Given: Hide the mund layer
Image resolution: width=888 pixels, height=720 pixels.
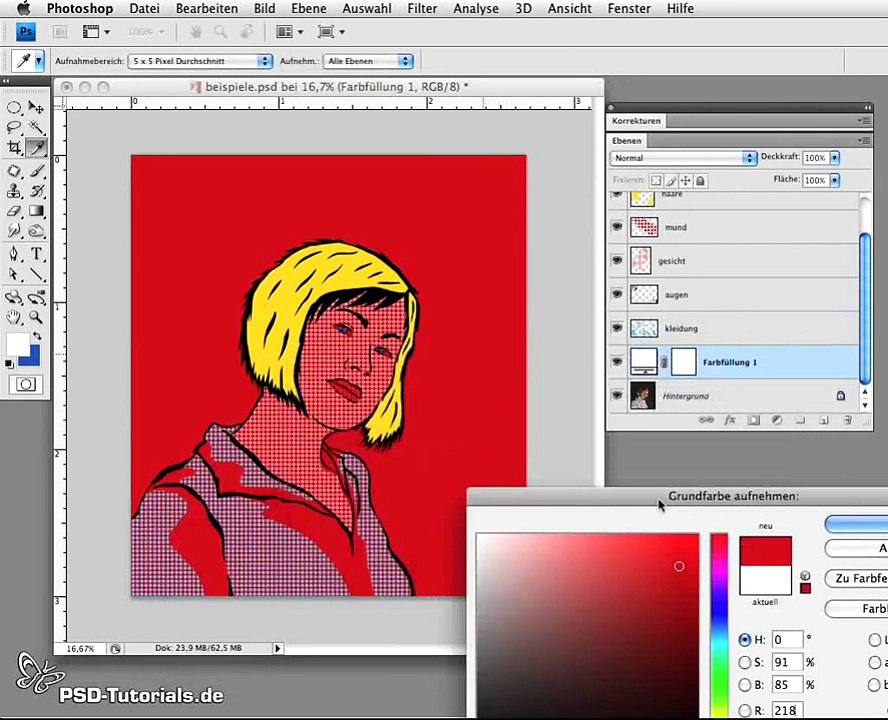Looking at the screenshot, I should coord(617,227).
